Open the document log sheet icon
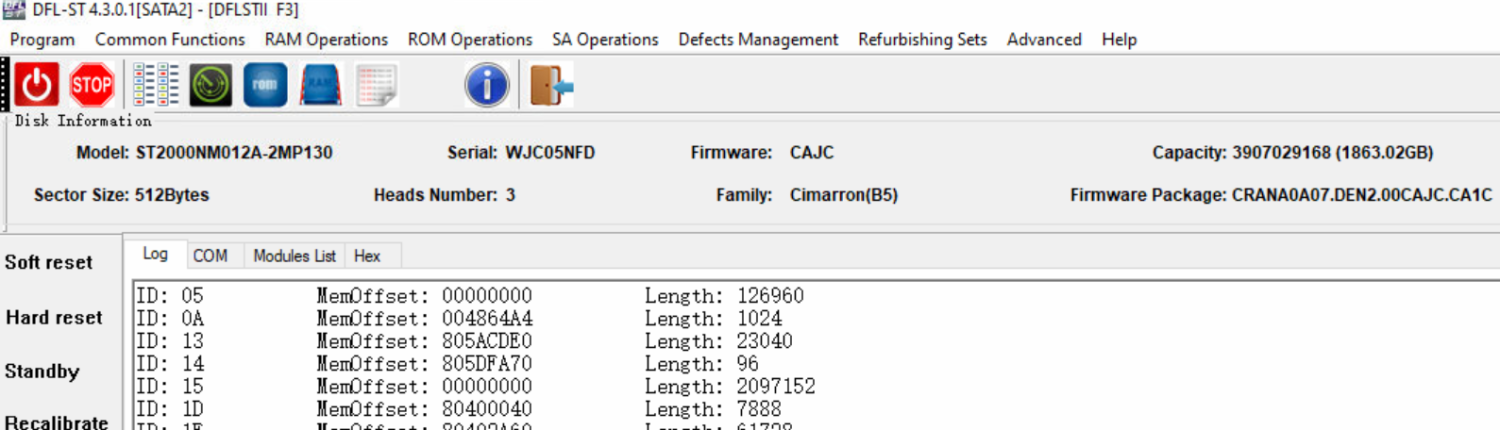The height and width of the screenshot is (430, 1500). pos(377,85)
